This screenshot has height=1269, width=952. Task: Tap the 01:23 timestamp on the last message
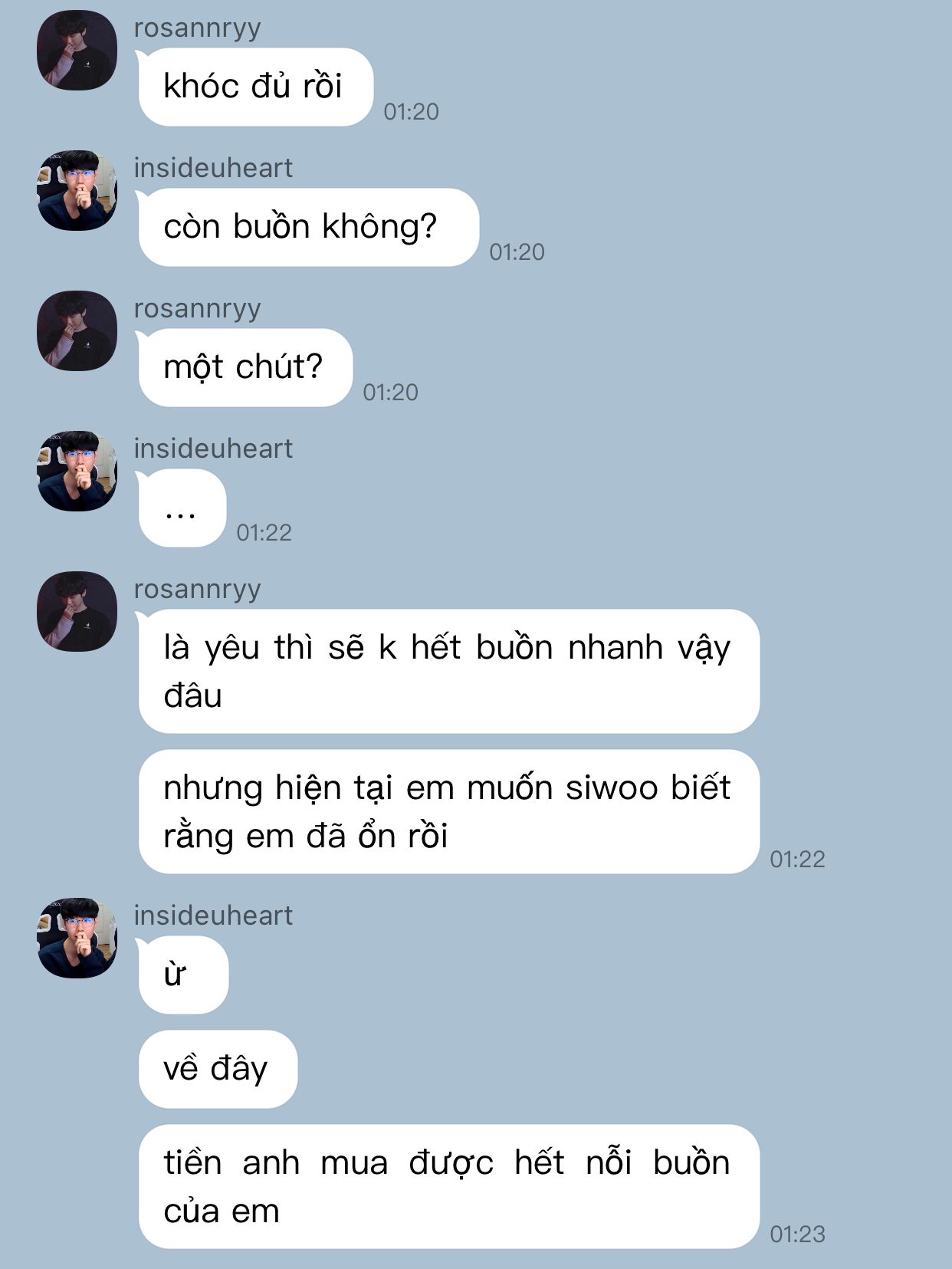[x=797, y=1234]
